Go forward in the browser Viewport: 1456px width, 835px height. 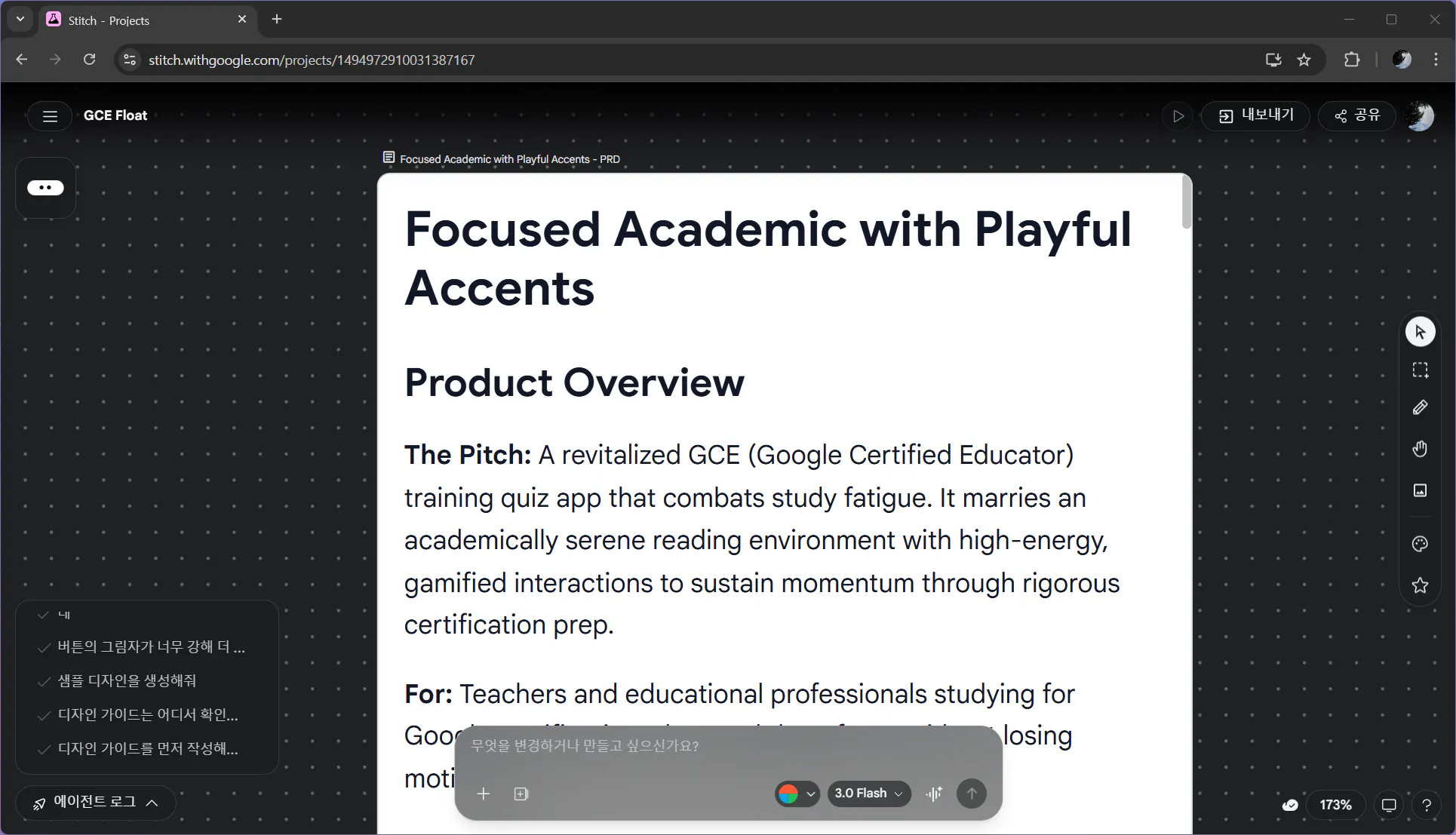(x=55, y=60)
